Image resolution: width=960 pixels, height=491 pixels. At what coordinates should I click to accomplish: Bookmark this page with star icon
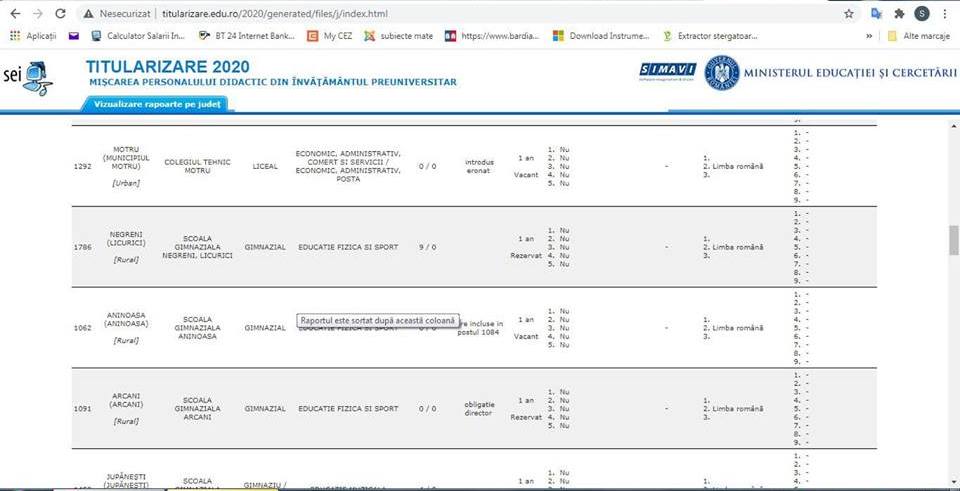[x=849, y=14]
